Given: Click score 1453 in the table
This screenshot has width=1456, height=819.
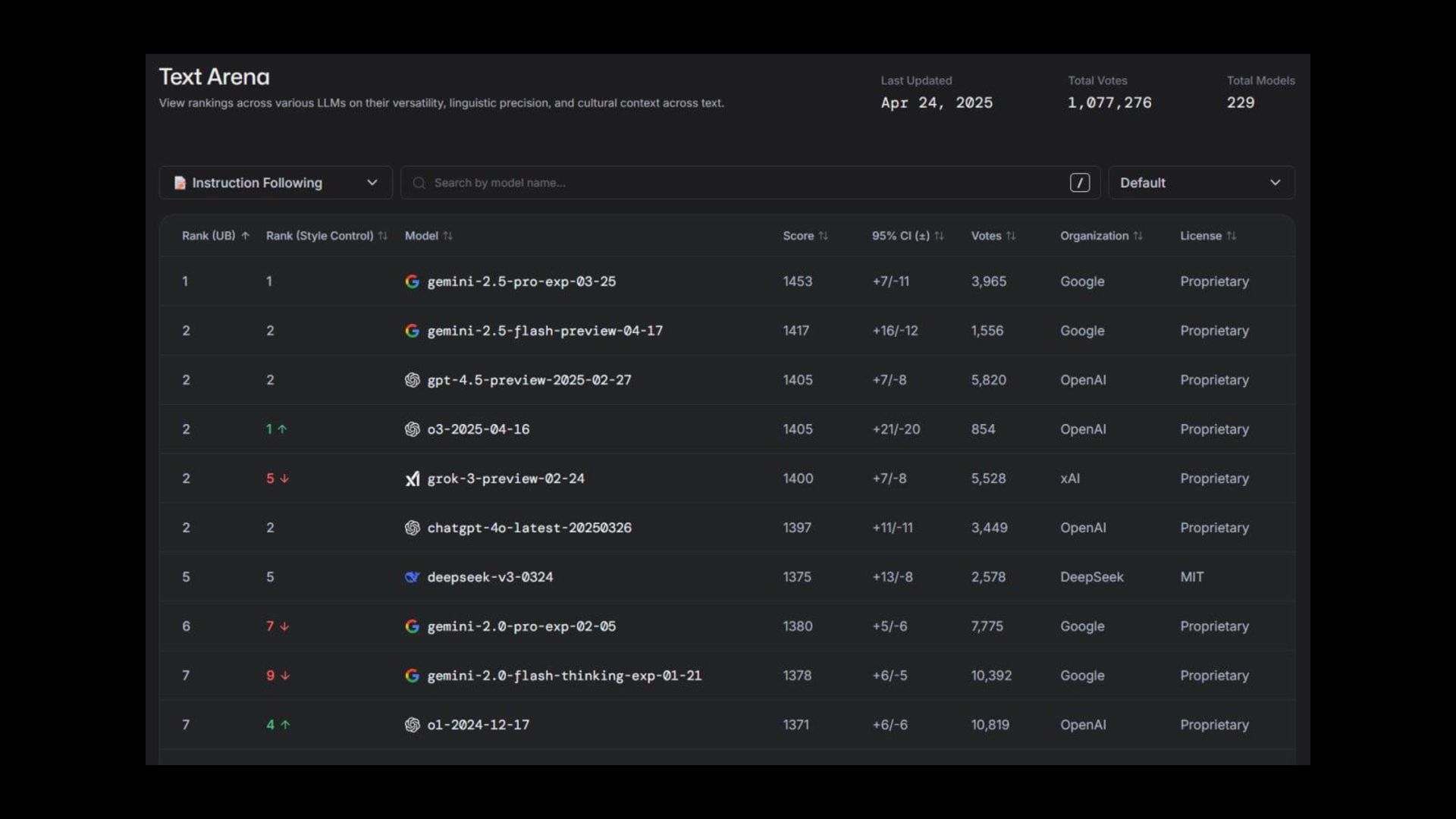Looking at the screenshot, I should [x=797, y=281].
